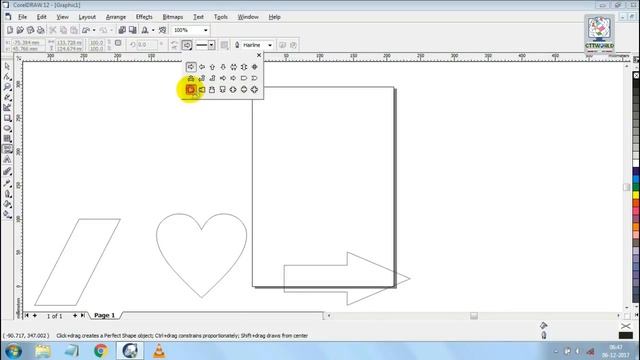Click the Export icon in toolbar

(x=133, y=30)
